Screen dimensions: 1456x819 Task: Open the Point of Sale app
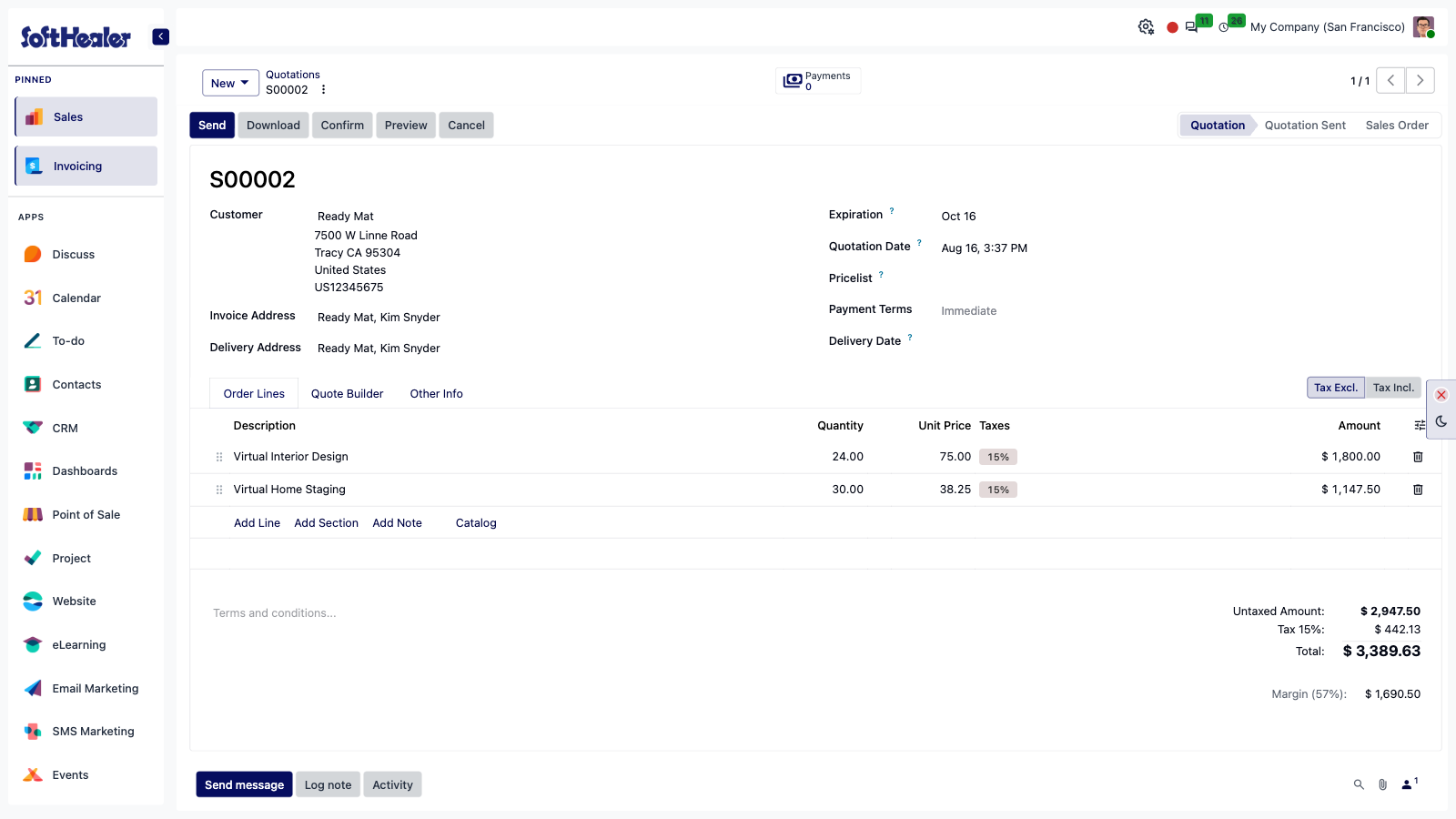(86, 514)
